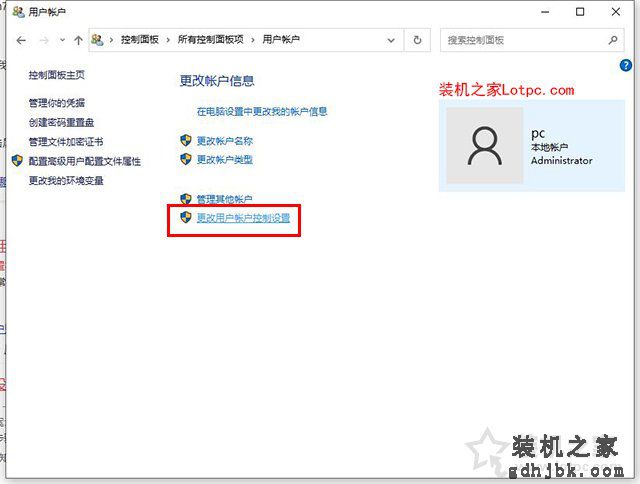
Task: Minimize the 用户帐户 window
Action: click(x=545, y=12)
